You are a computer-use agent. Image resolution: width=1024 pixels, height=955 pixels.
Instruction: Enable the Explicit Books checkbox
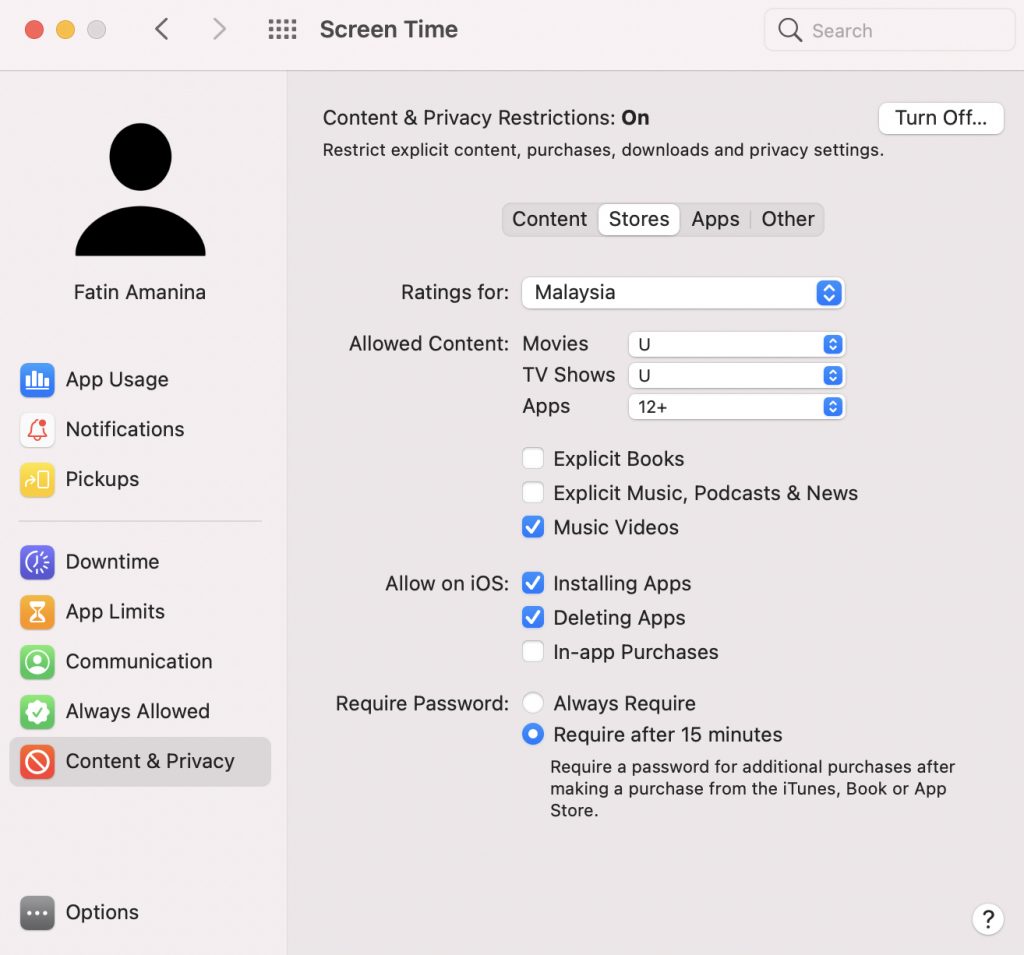point(533,459)
